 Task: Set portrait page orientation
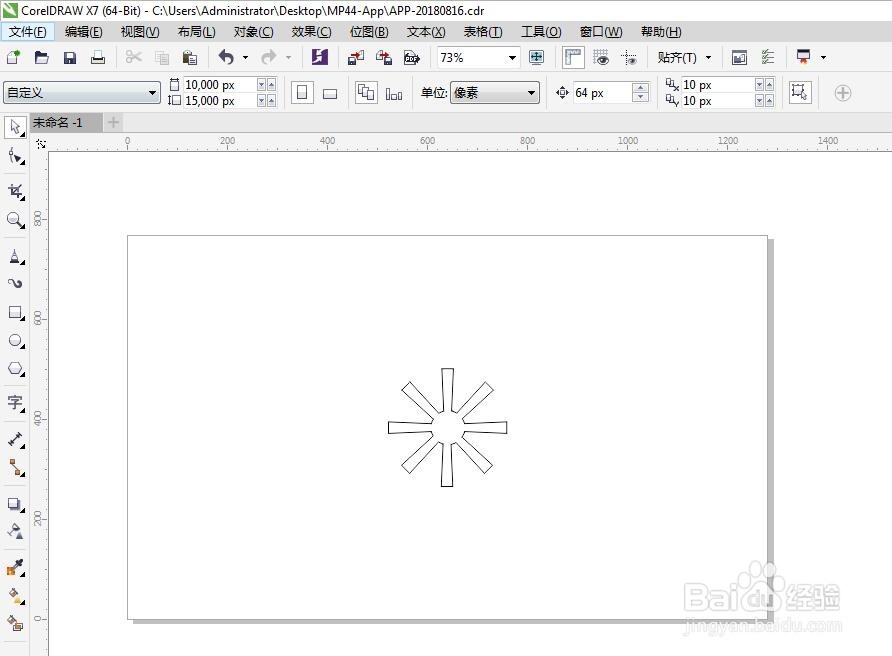pos(302,93)
